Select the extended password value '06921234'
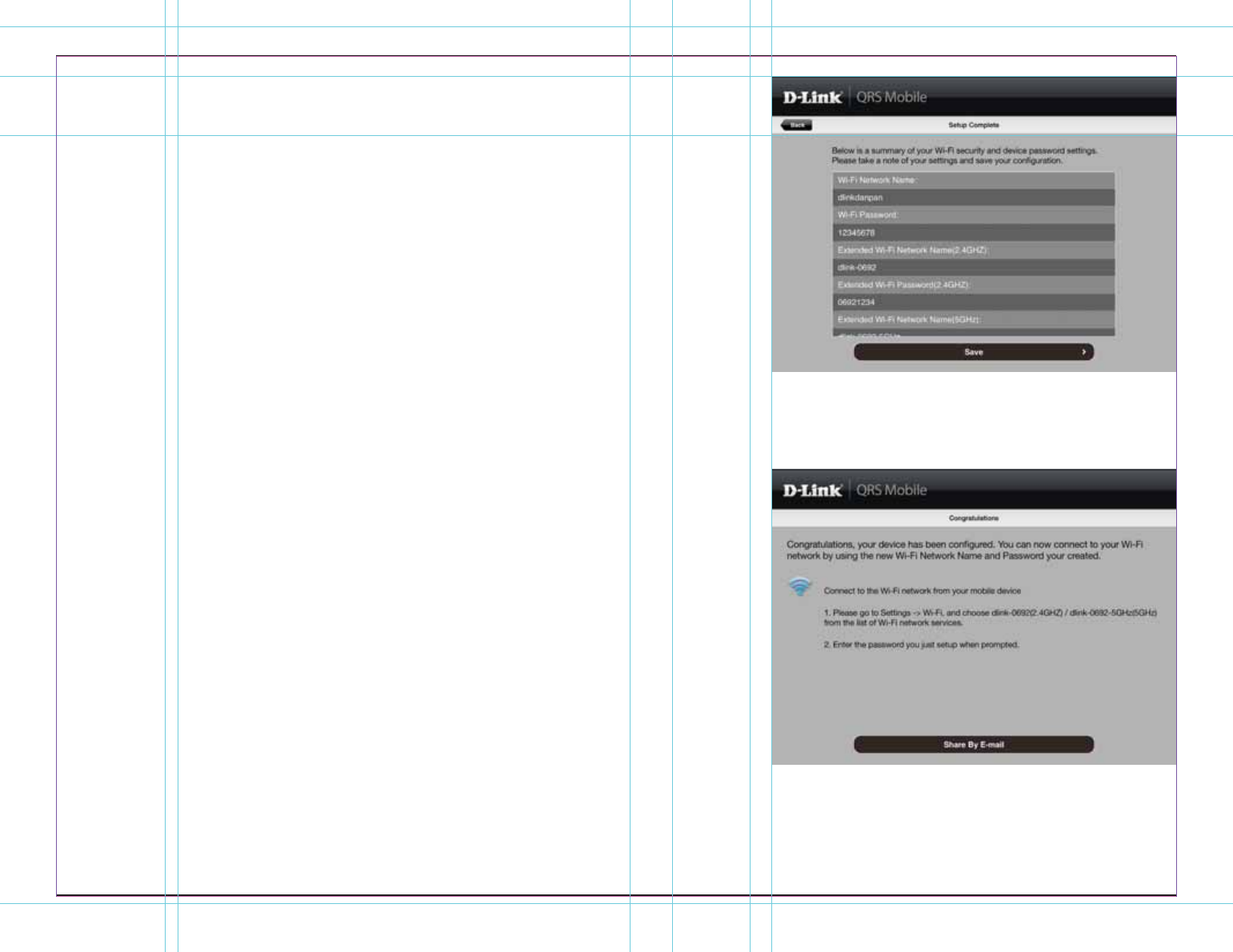The height and width of the screenshot is (952, 1233). pos(856,302)
